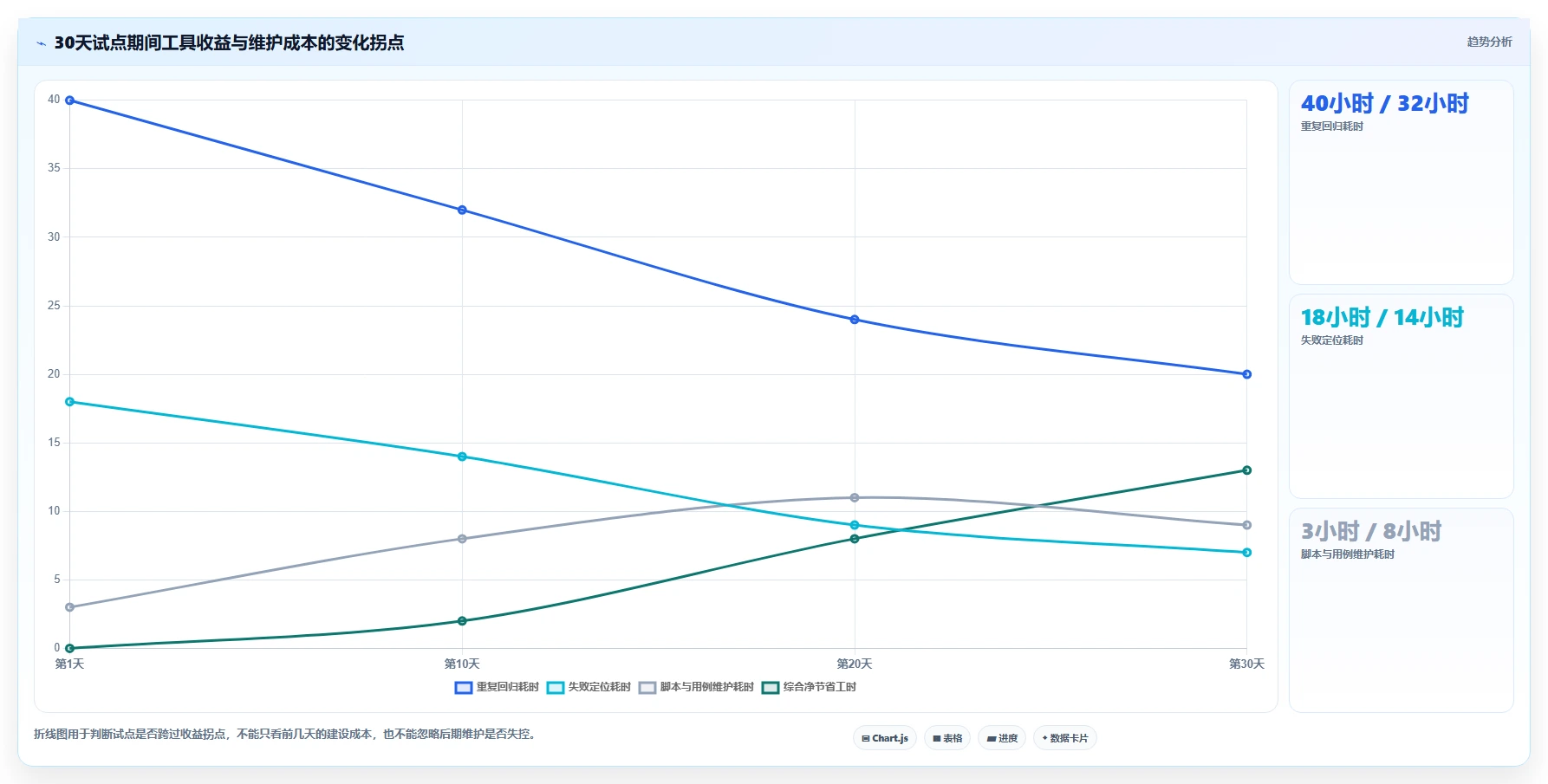Click the y-axis tick label 30

[x=54, y=236]
